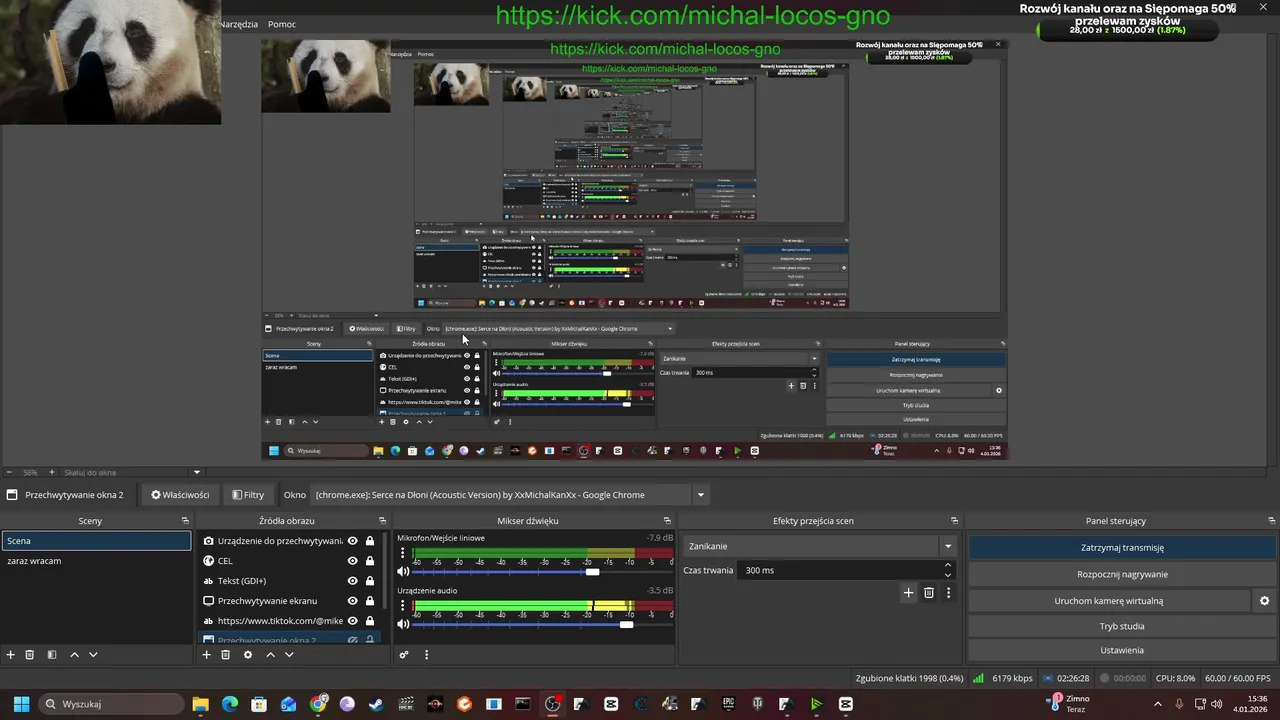Unlock the Tekst (GDI+) source
The height and width of the screenshot is (720, 1280).
click(x=370, y=581)
